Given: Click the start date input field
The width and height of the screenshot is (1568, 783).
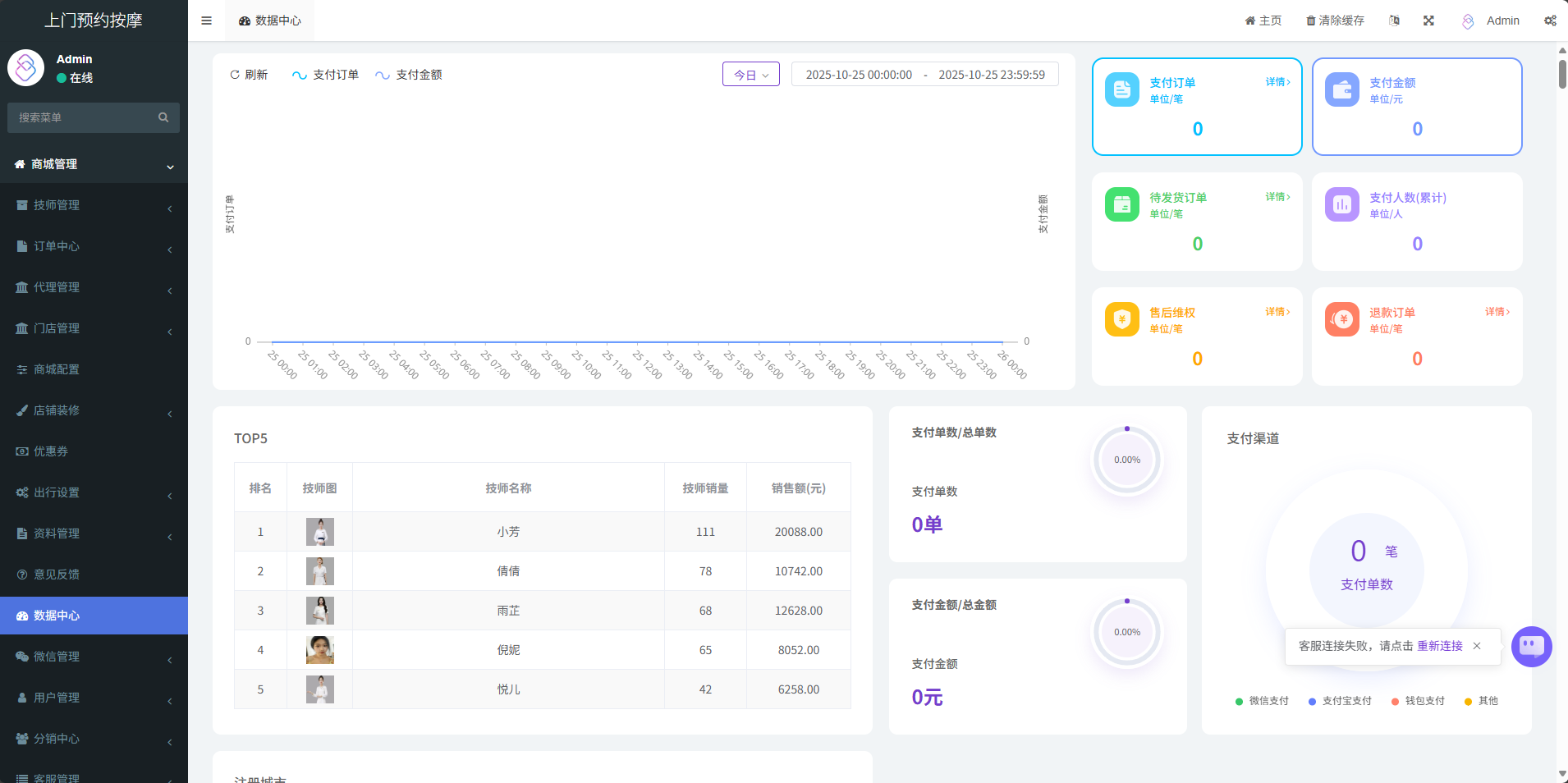Looking at the screenshot, I should pos(859,75).
